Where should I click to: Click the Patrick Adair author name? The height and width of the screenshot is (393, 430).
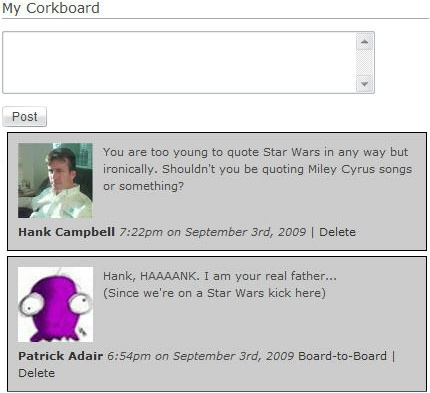point(60,356)
